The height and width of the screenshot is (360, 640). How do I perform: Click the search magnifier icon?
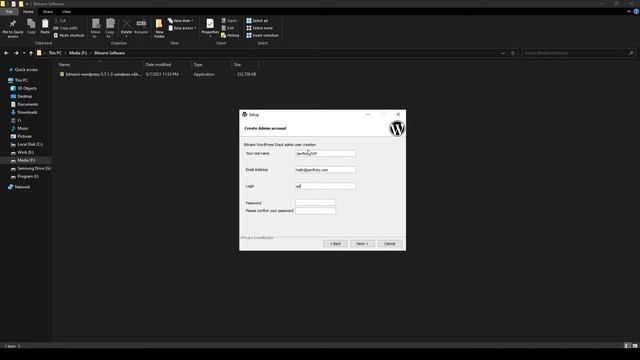[x=631, y=53]
